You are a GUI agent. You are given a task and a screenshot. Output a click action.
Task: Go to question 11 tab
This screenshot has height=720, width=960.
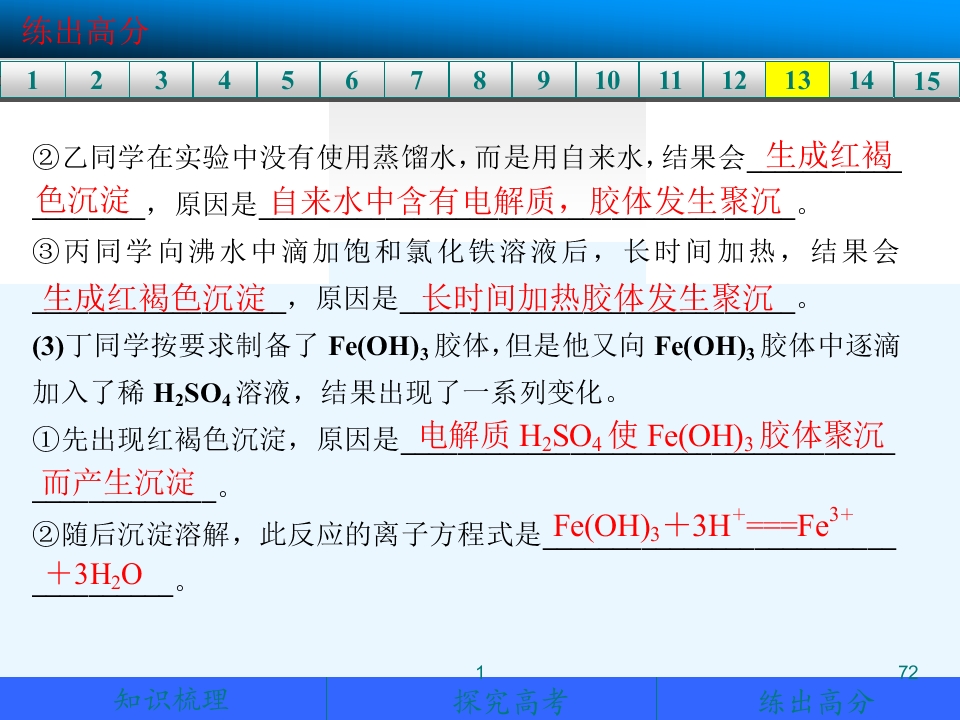tap(671, 80)
